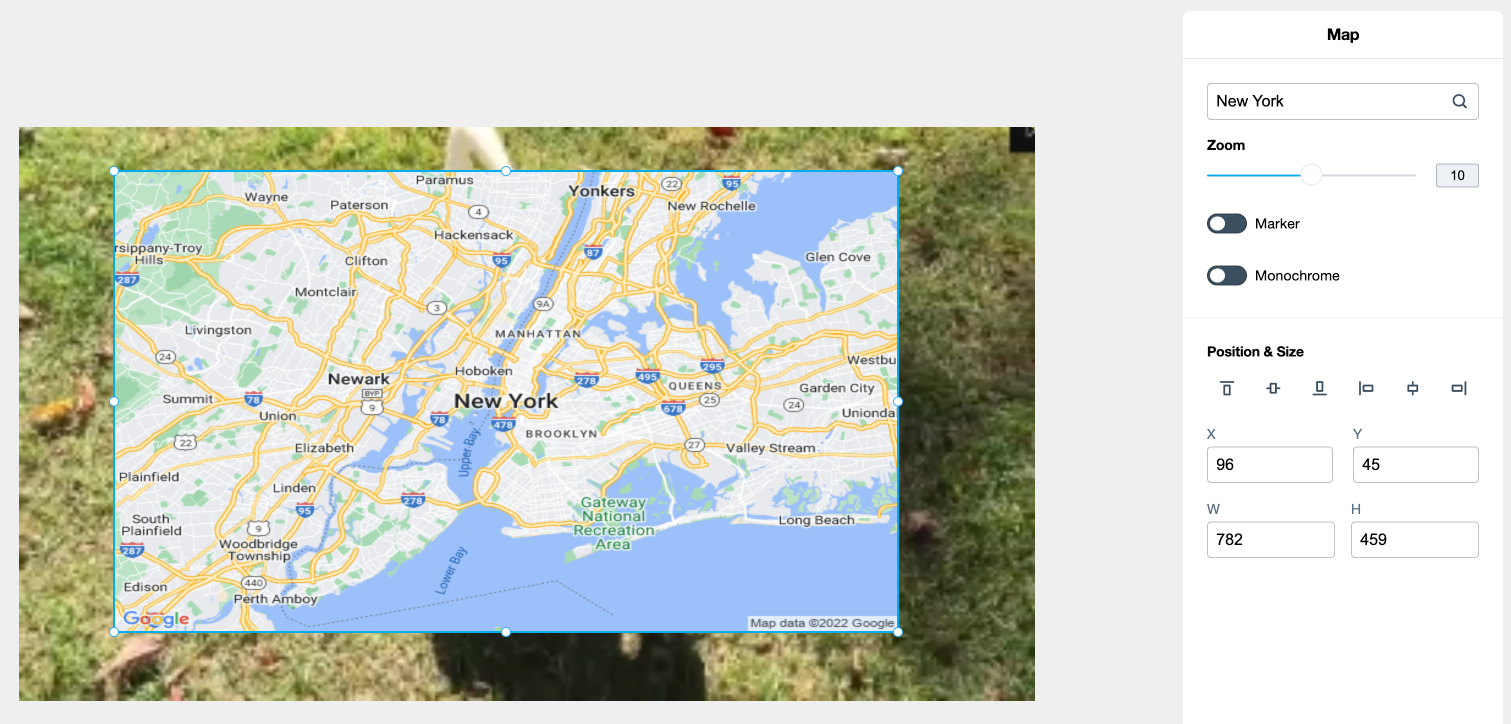Click the bottom-center resize handle of map
The width and height of the screenshot is (1511, 724).
[x=506, y=632]
